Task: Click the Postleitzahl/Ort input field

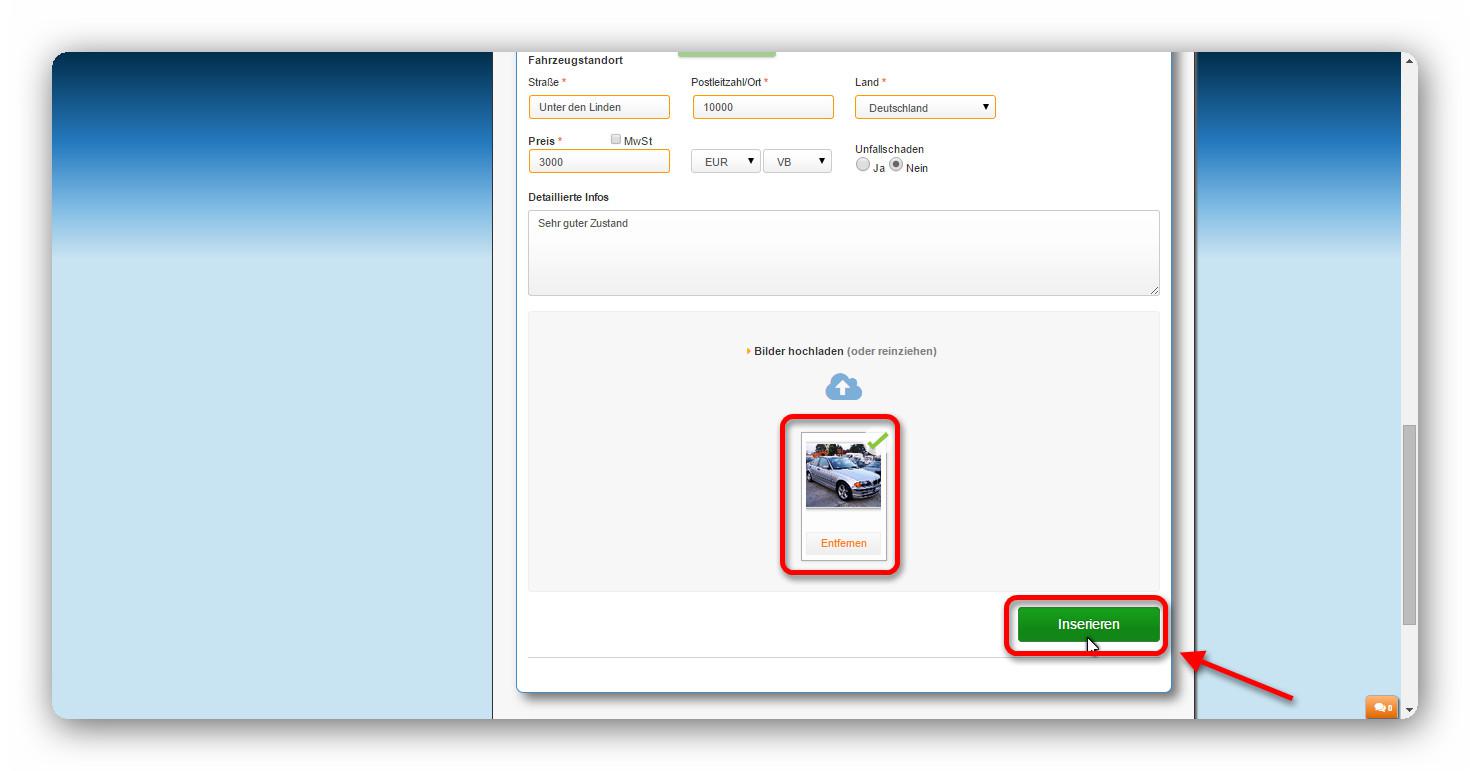Action: (763, 107)
